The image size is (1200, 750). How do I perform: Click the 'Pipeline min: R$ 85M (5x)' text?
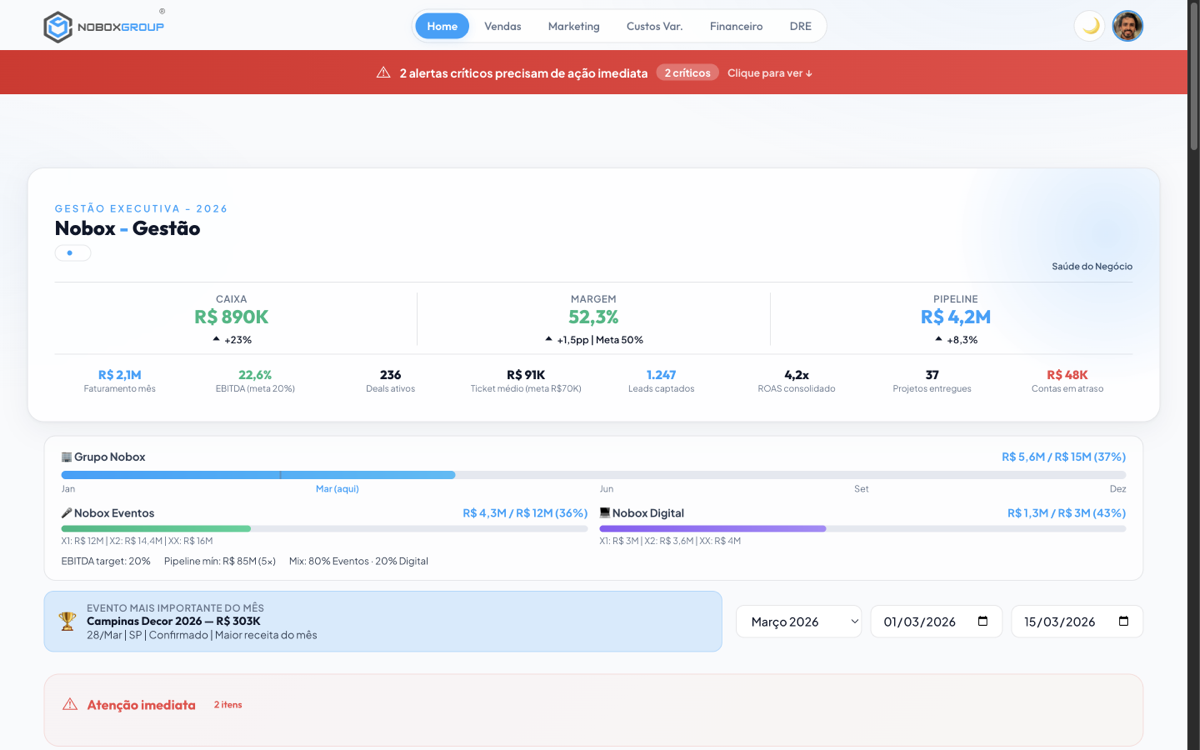(x=220, y=561)
